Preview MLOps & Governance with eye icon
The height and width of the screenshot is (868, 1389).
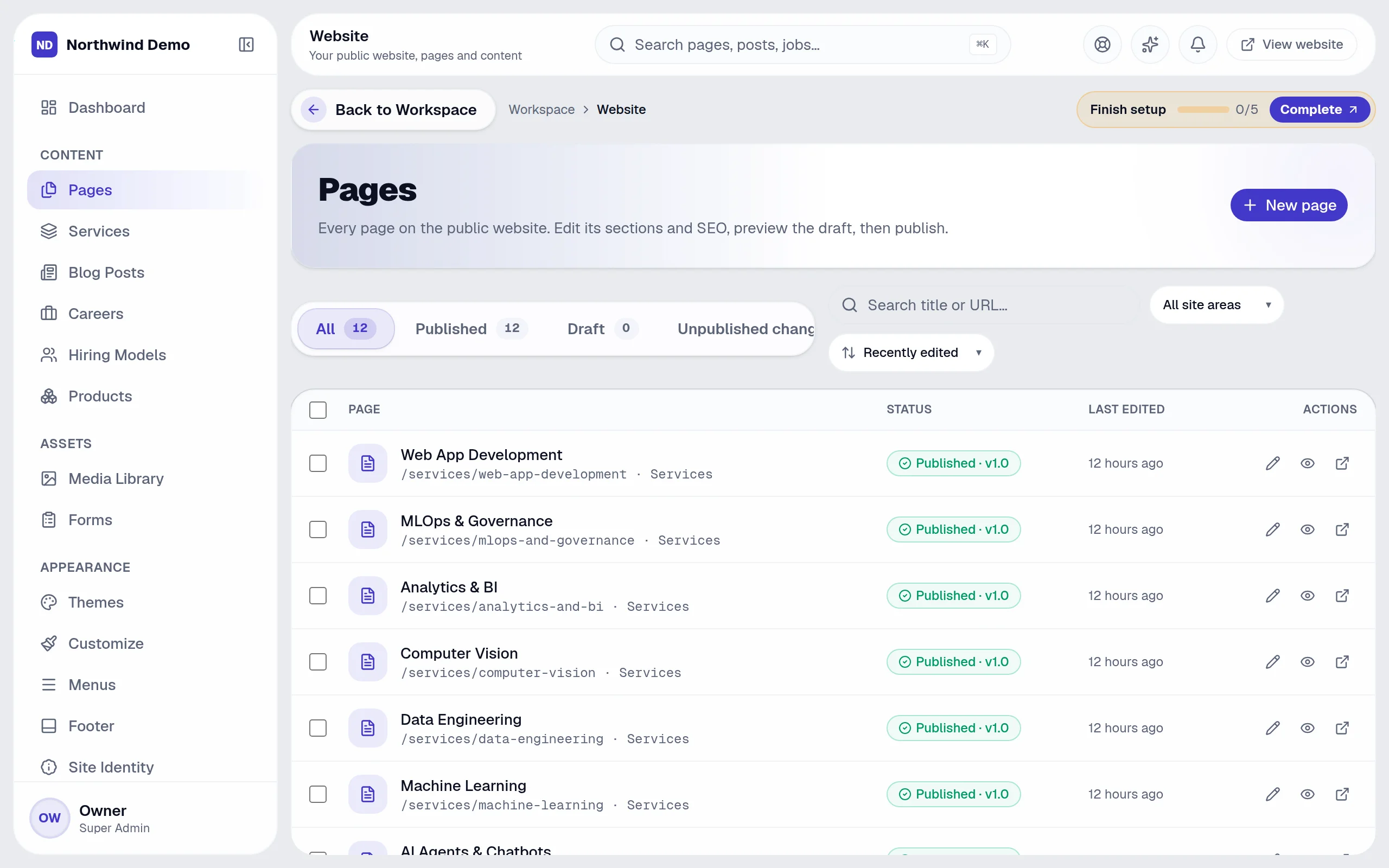pos(1308,529)
